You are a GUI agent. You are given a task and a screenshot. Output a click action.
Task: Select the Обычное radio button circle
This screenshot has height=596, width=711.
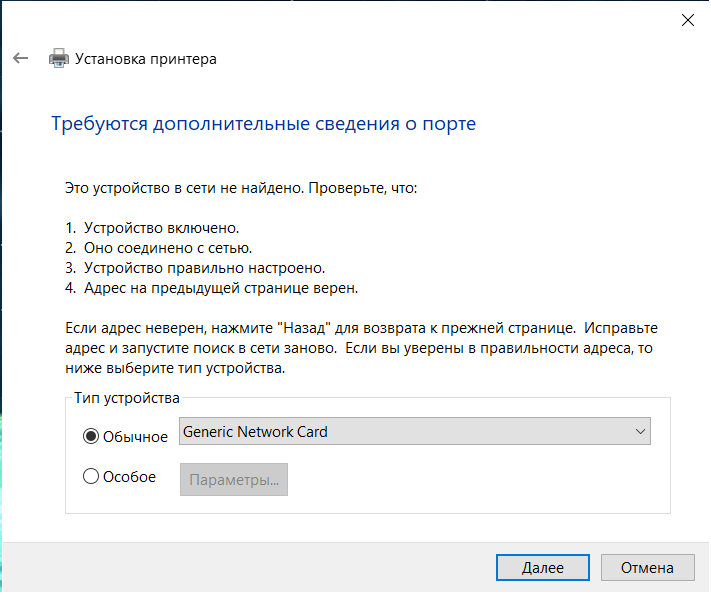pos(91,437)
